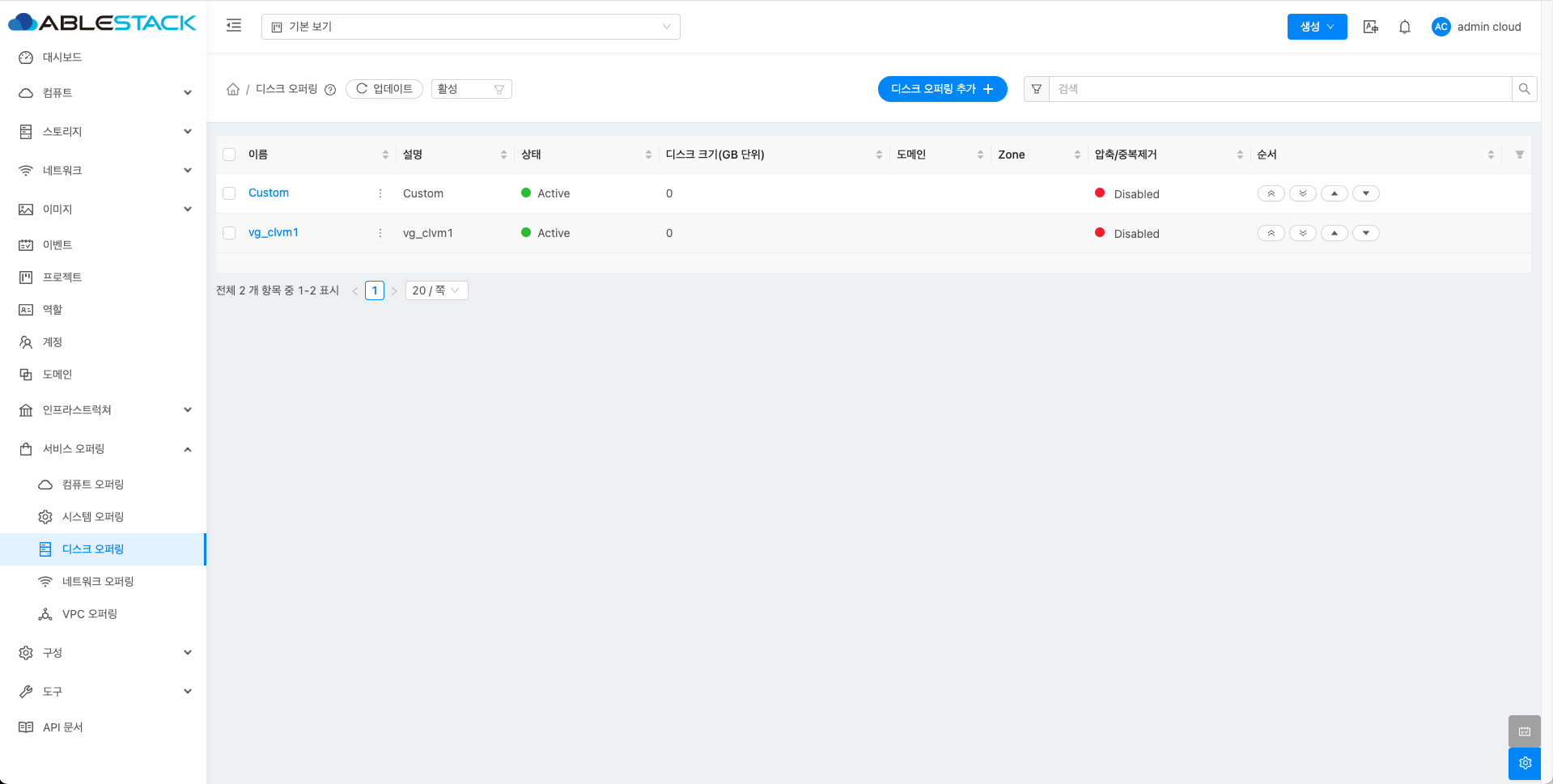The height and width of the screenshot is (784, 1553).
Task: Open the settings gear in bottom-right corner
Action: [1525, 763]
